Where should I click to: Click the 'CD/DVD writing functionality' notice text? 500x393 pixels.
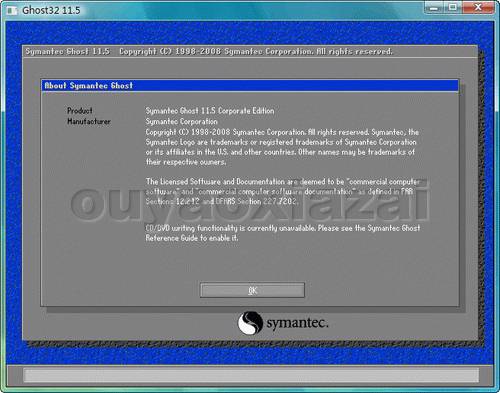(283, 228)
